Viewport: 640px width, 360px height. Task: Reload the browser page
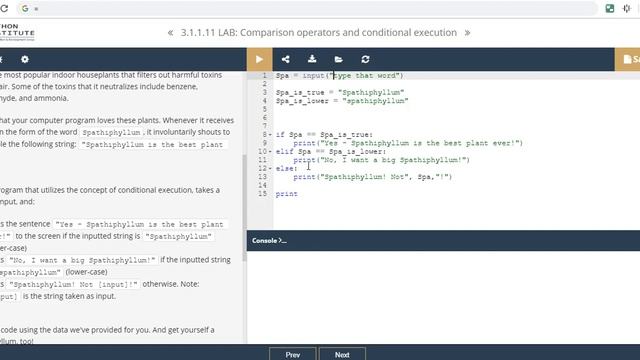point(4,8)
